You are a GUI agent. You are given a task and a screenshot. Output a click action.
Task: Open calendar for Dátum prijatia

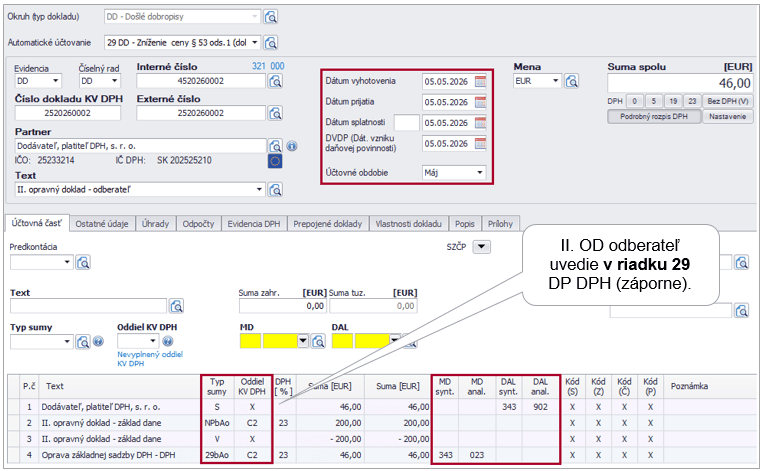click(480, 102)
